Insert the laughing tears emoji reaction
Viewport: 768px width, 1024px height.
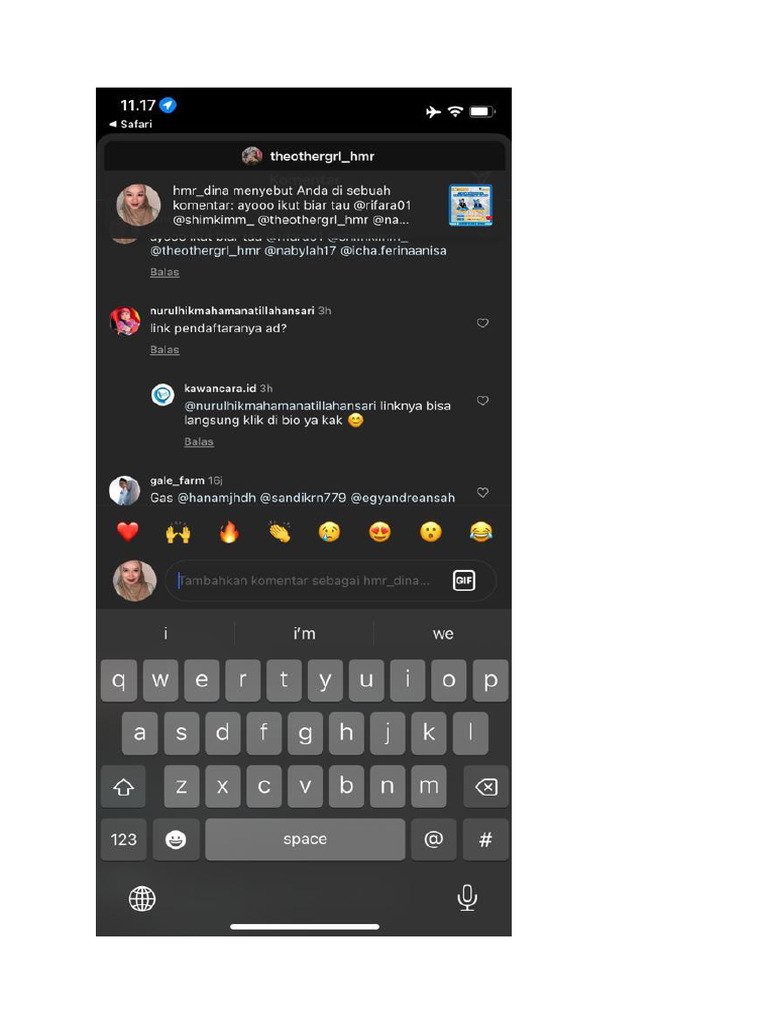click(481, 532)
